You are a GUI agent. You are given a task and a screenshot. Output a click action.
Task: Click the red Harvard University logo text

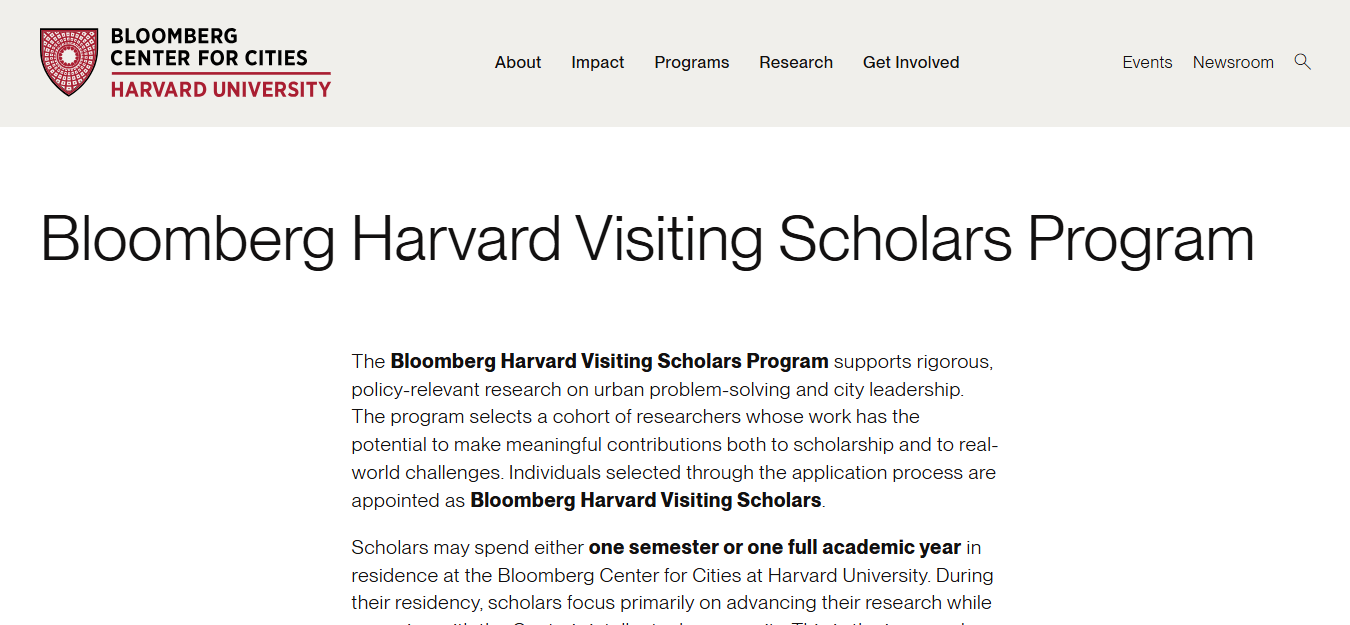[220, 89]
